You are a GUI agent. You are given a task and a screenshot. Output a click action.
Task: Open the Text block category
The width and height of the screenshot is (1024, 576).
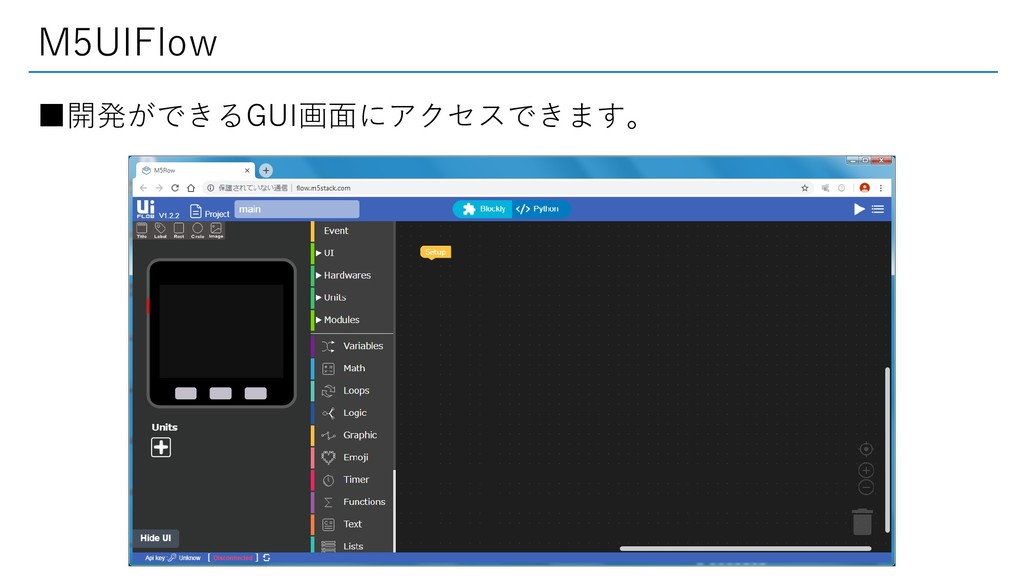[x=353, y=524]
